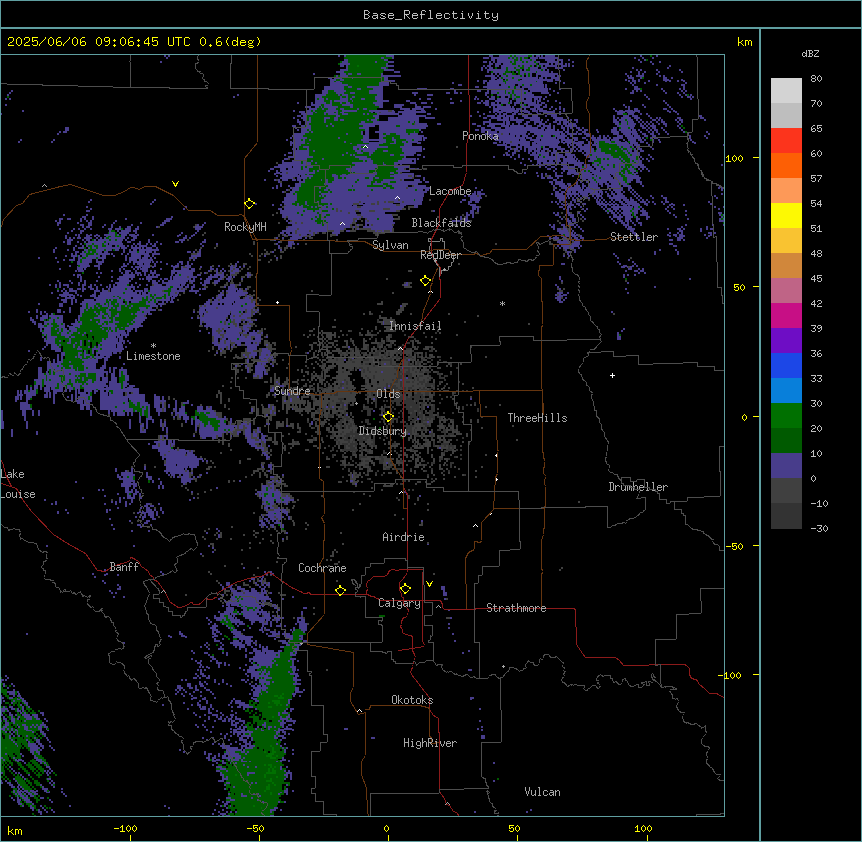
Task: Click the yellow V marker northwest of RockyMH
Action: (x=175, y=184)
